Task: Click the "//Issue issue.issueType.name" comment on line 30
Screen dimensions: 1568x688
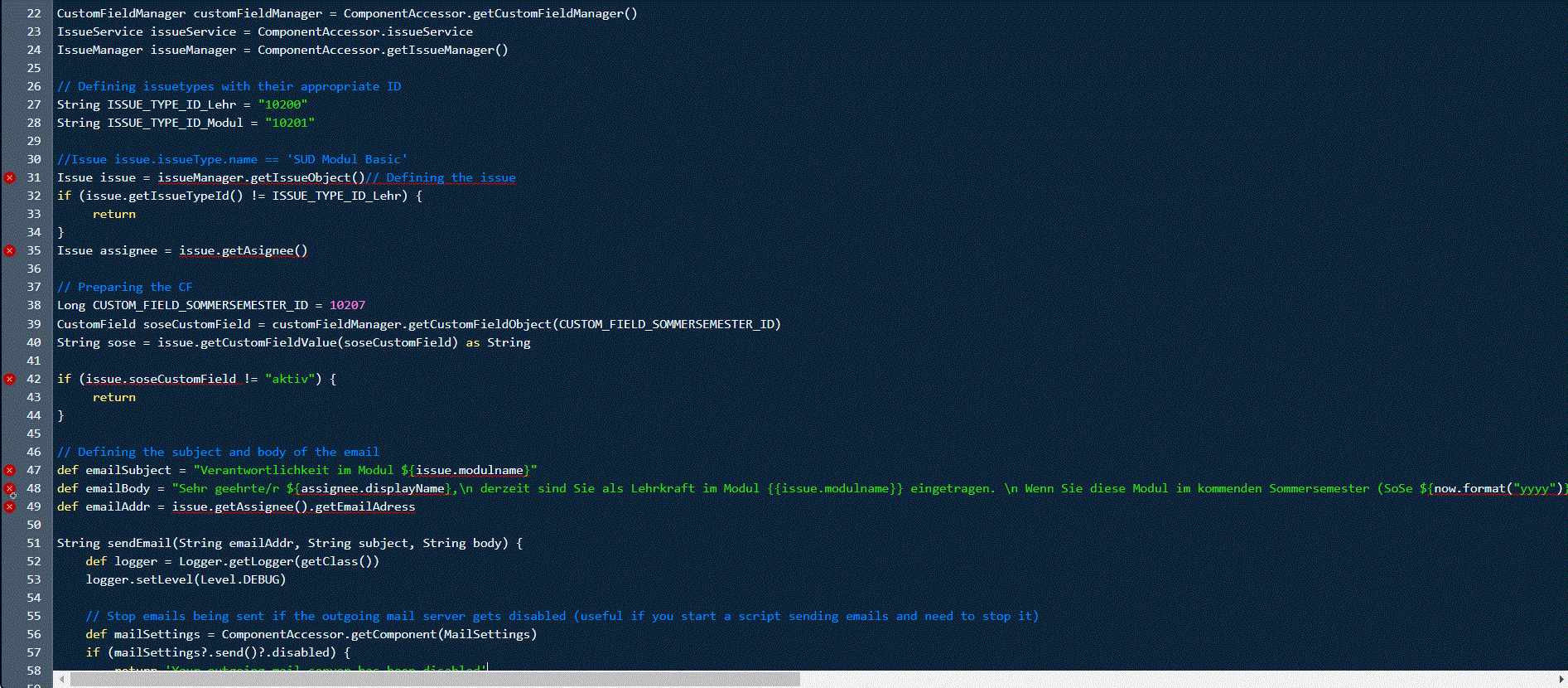Action: pyautogui.click(x=232, y=159)
